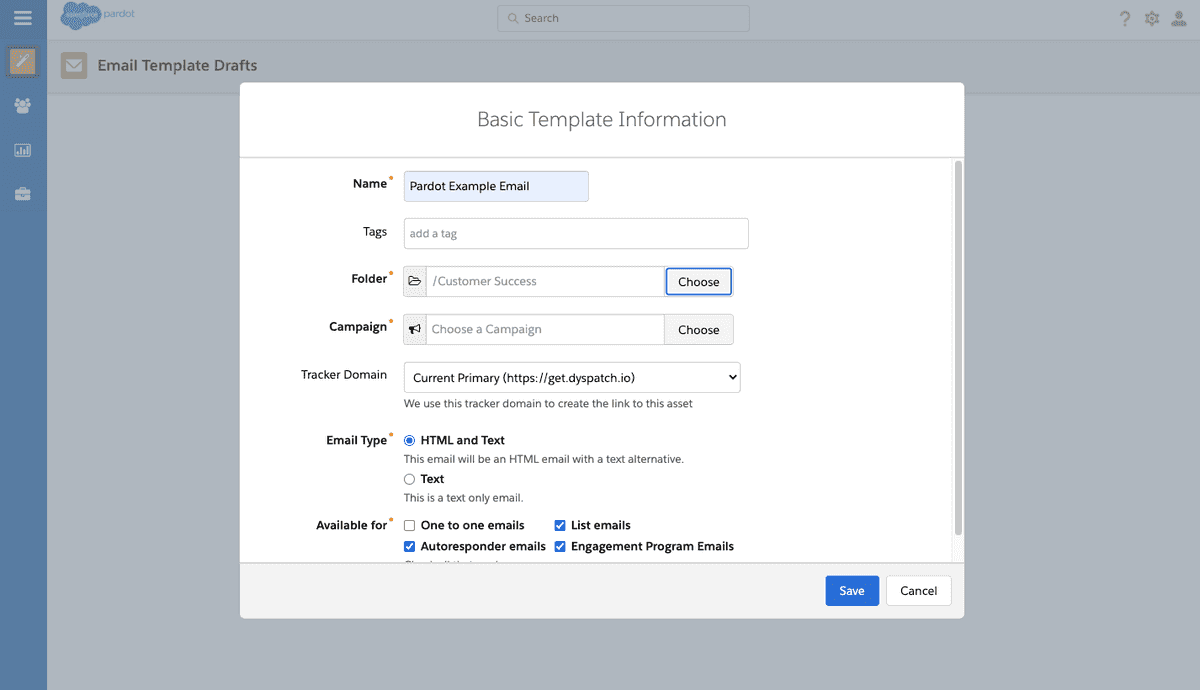Uncheck List emails
This screenshot has width=1200, height=690.
[x=560, y=525]
